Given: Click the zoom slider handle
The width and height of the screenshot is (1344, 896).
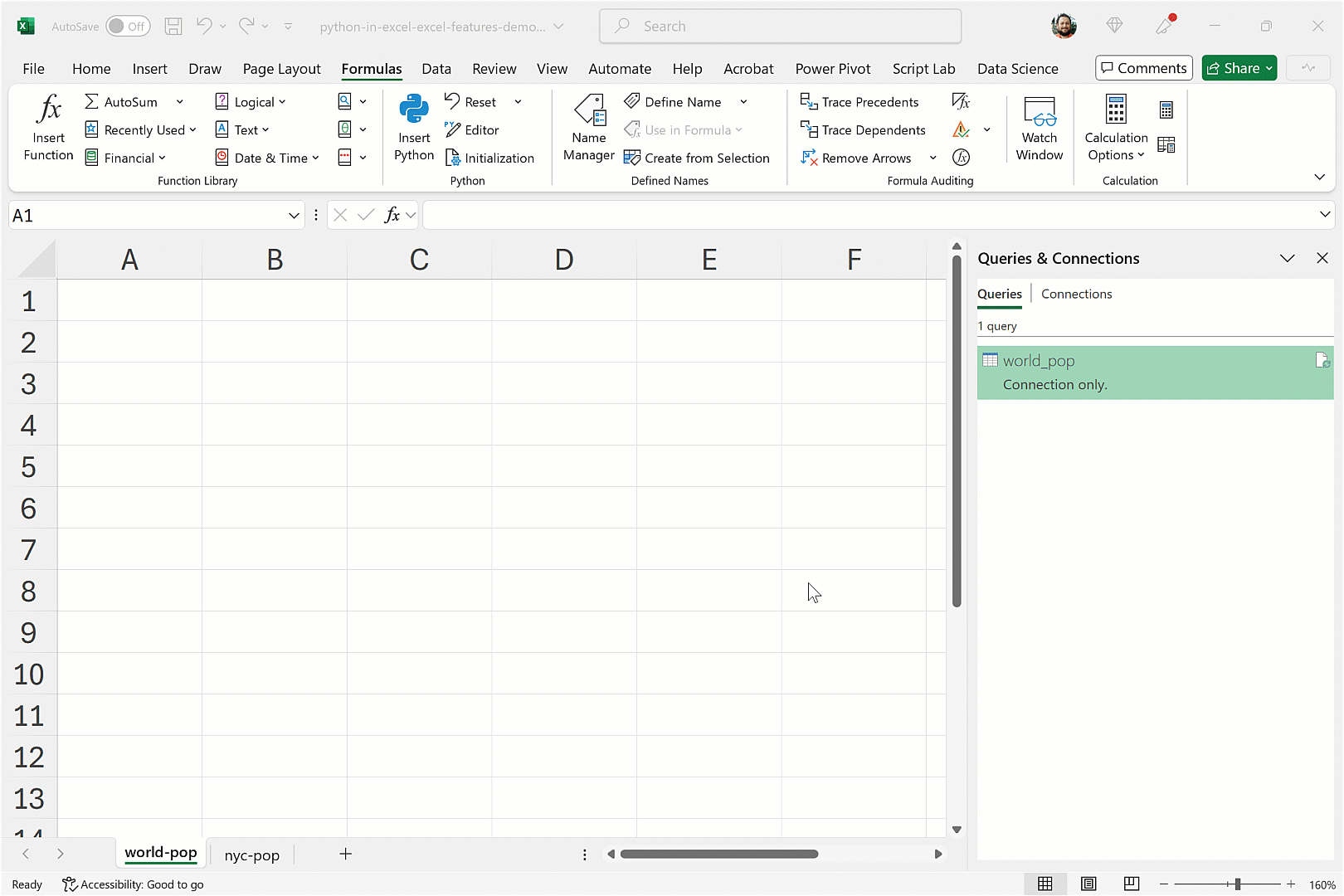Looking at the screenshot, I should [x=1237, y=884].
